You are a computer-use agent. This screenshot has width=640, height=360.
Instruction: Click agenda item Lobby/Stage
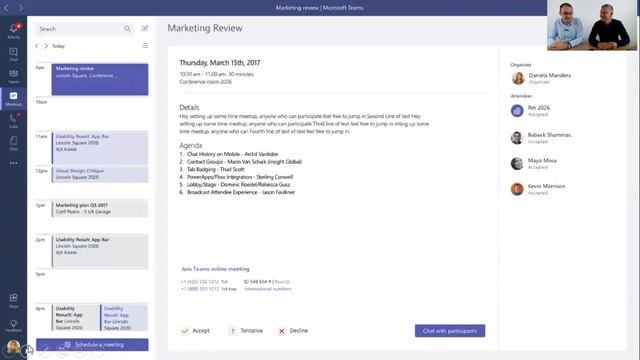(238, 184)
